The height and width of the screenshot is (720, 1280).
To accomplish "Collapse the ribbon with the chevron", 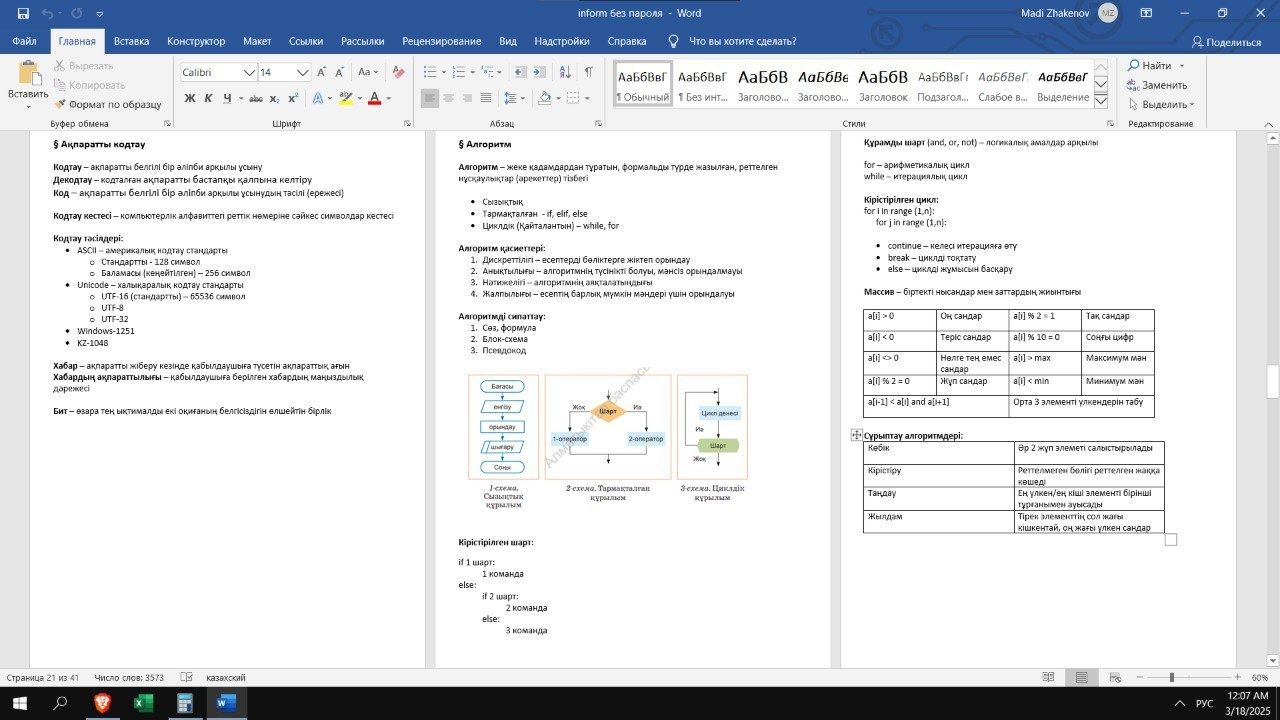I will 1268,124.
